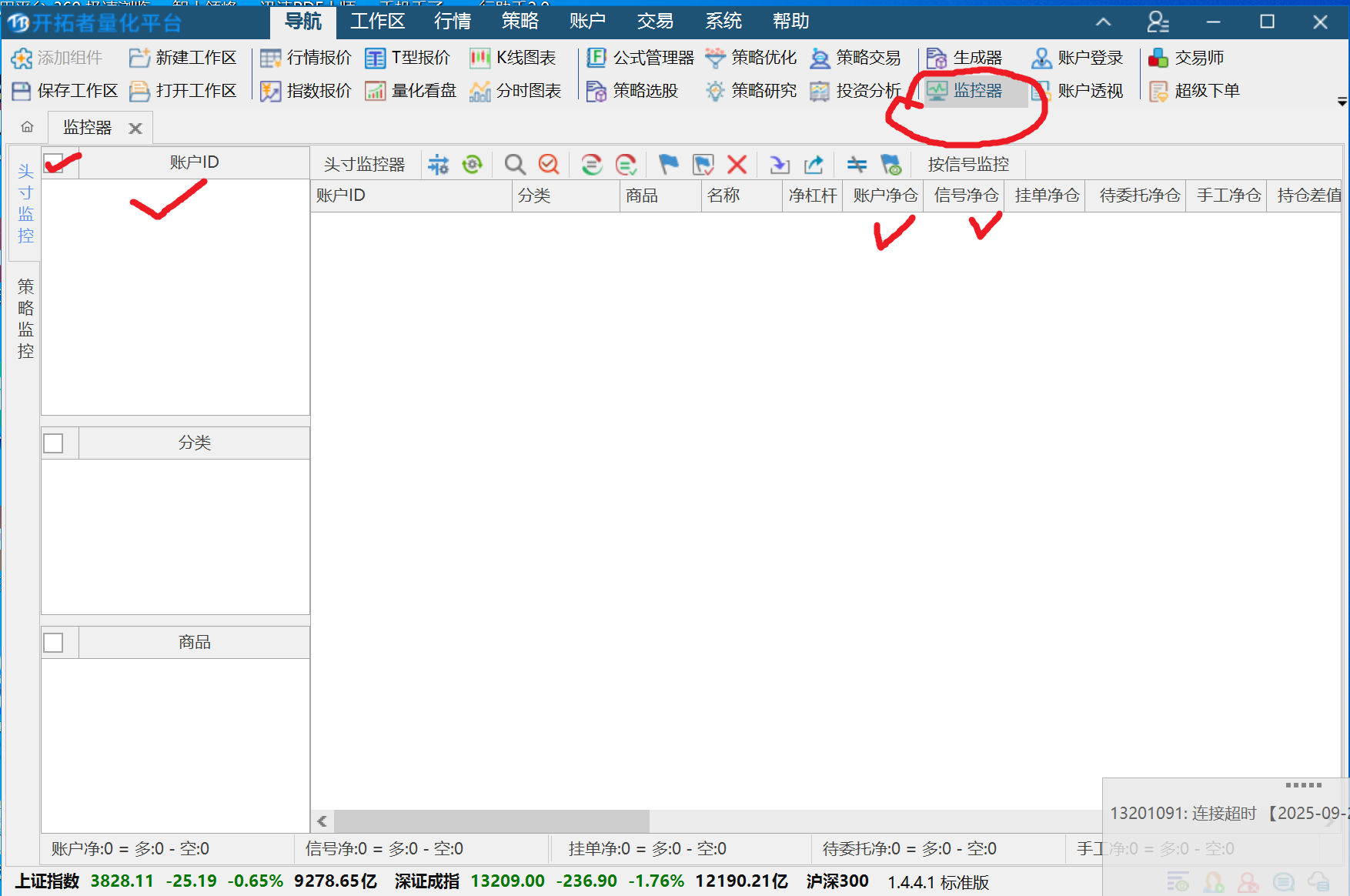The image size is (1350, 896).
Task: Expand the ribbon overflow arrow at right
Action: [x=1342, y=102]
